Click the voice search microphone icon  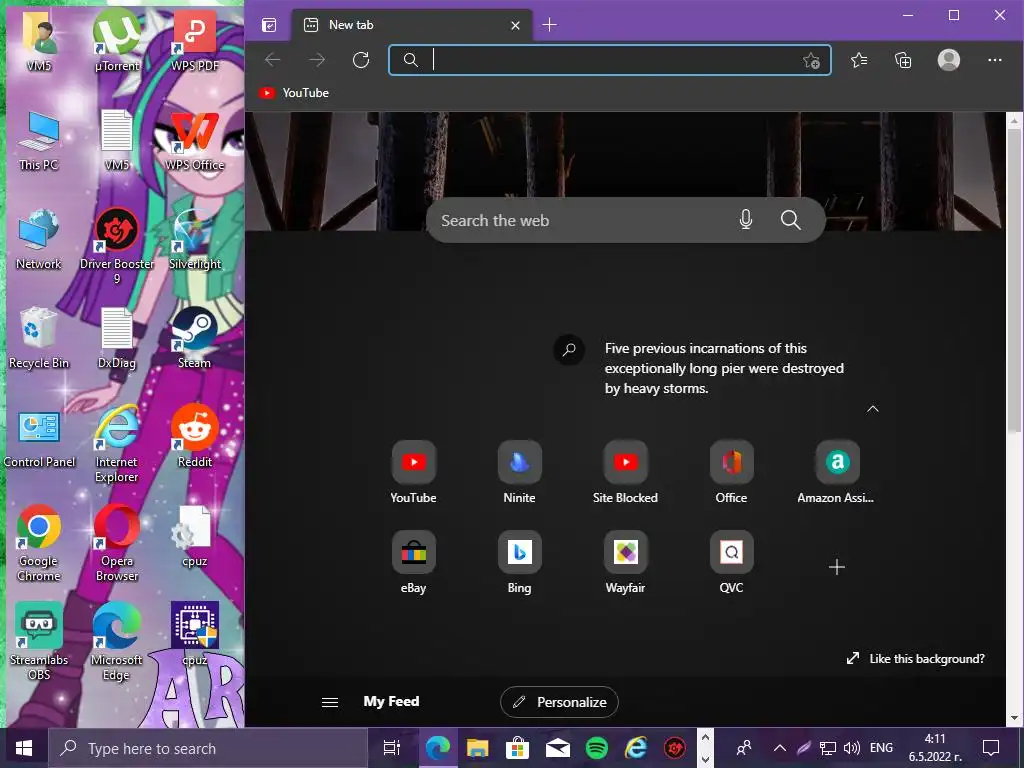point(746,220)
